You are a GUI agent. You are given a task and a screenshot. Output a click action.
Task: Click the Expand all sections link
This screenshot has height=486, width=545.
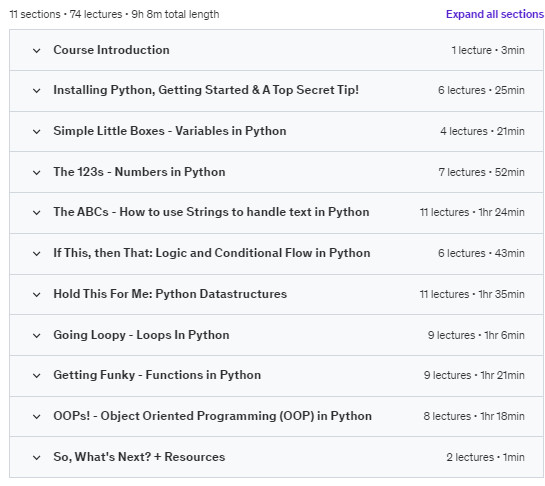(495, 14)
